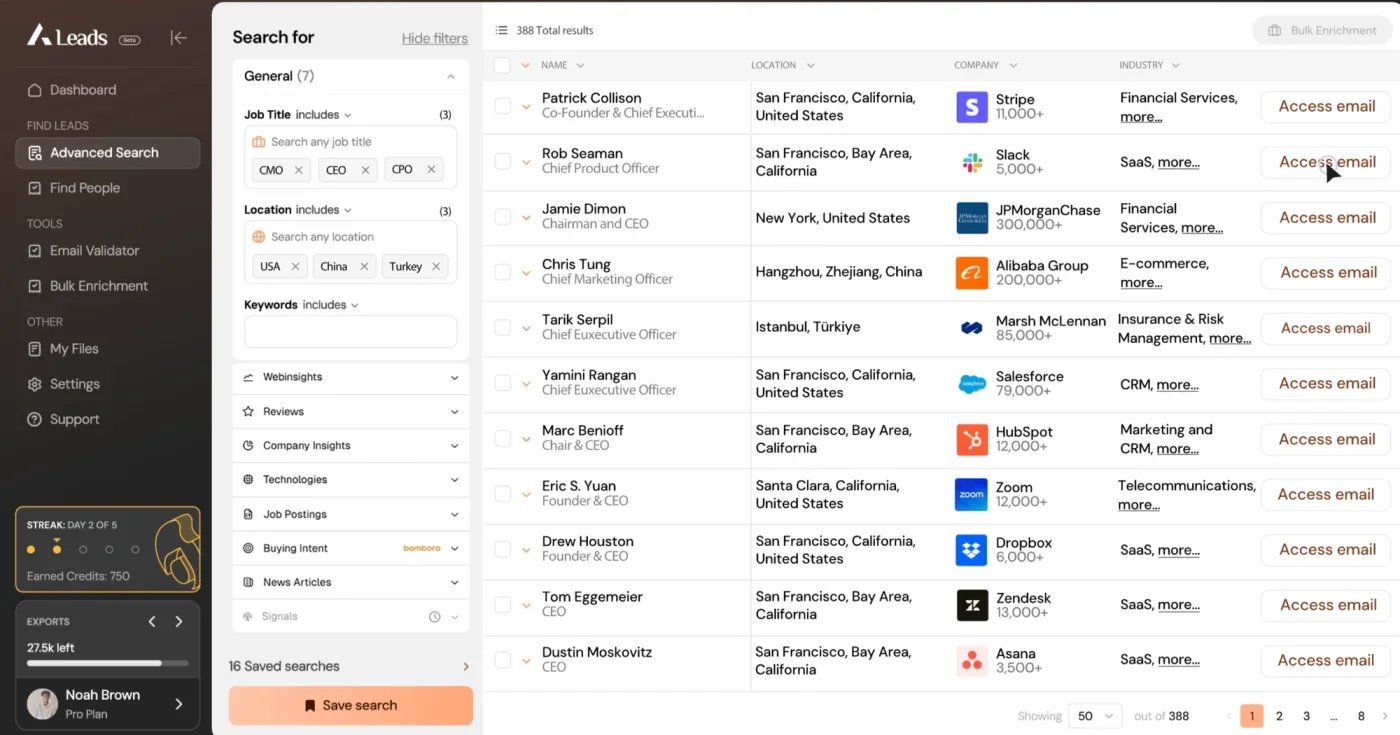
Task: Remove the CMO job title tag
Action: click(298, 170)
